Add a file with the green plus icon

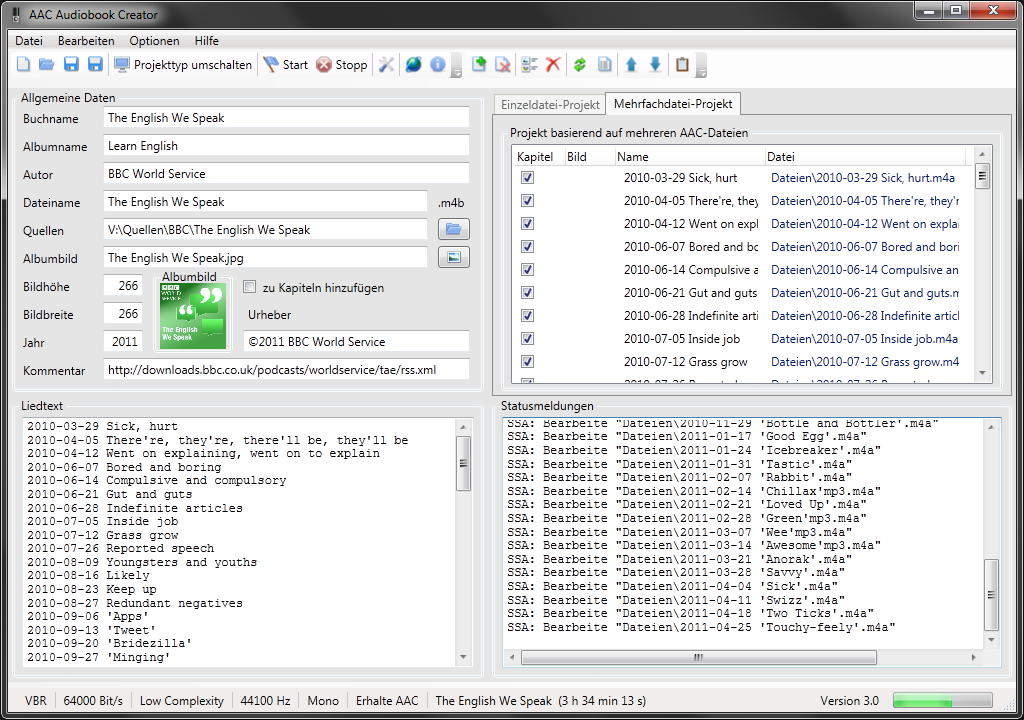479,65
